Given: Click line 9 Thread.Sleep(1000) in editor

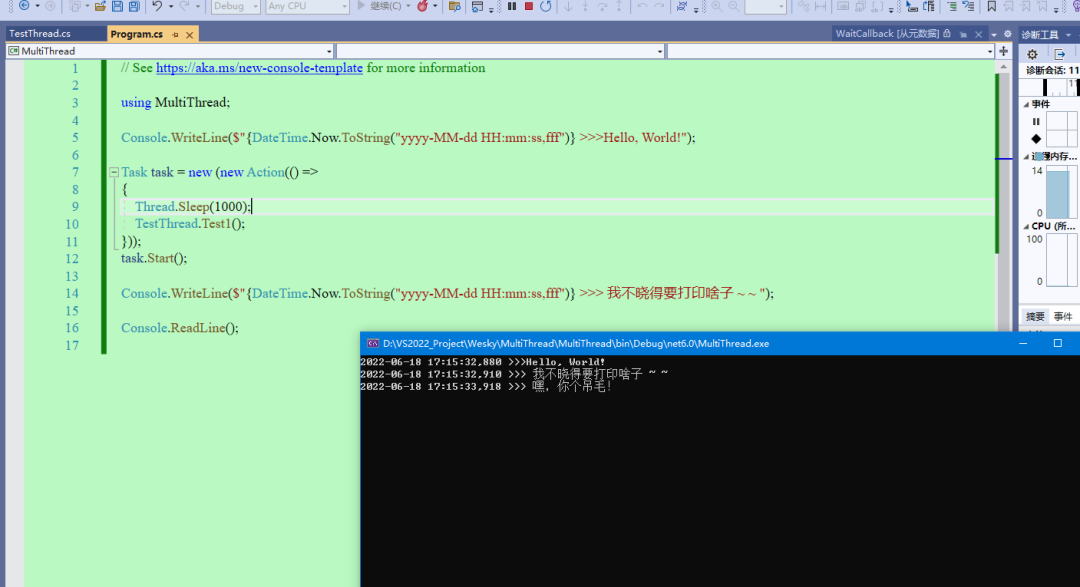Looking at the screenshot, I should (x=194, y=206).
